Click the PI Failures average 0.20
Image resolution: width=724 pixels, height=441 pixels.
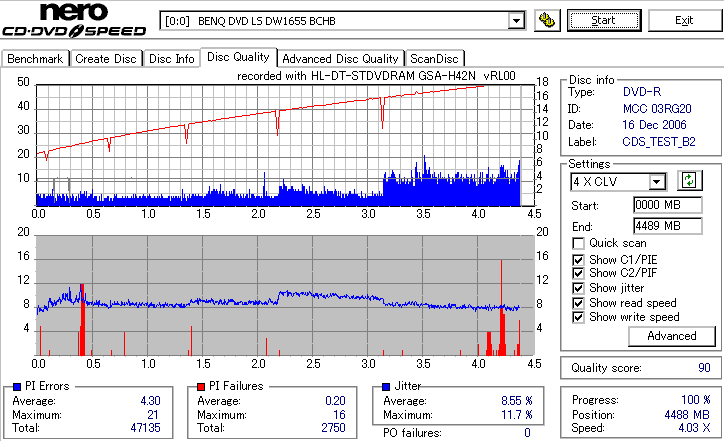point(335,401)
